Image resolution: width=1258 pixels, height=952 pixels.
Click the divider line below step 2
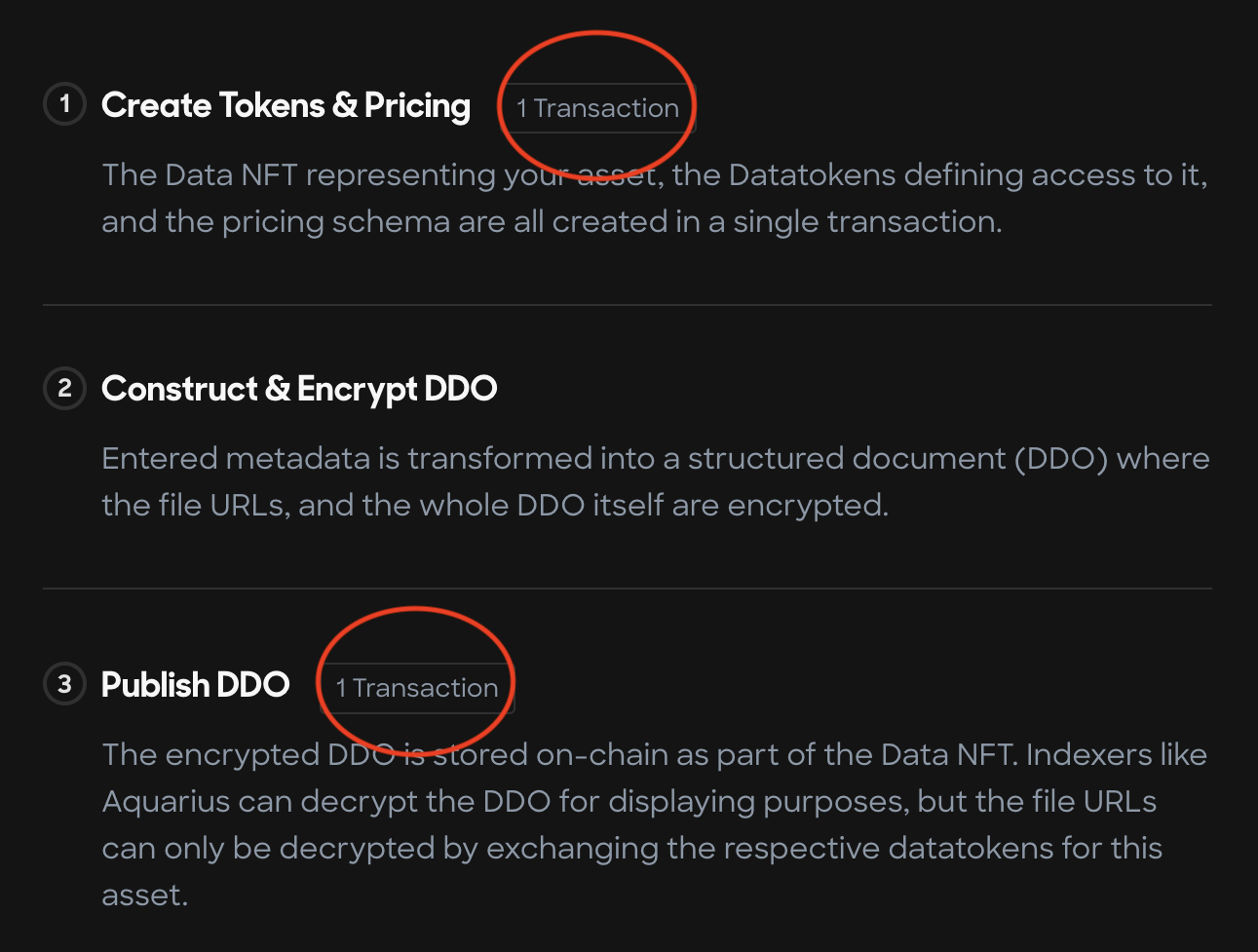pyautogui.click(x=628, y=589)
